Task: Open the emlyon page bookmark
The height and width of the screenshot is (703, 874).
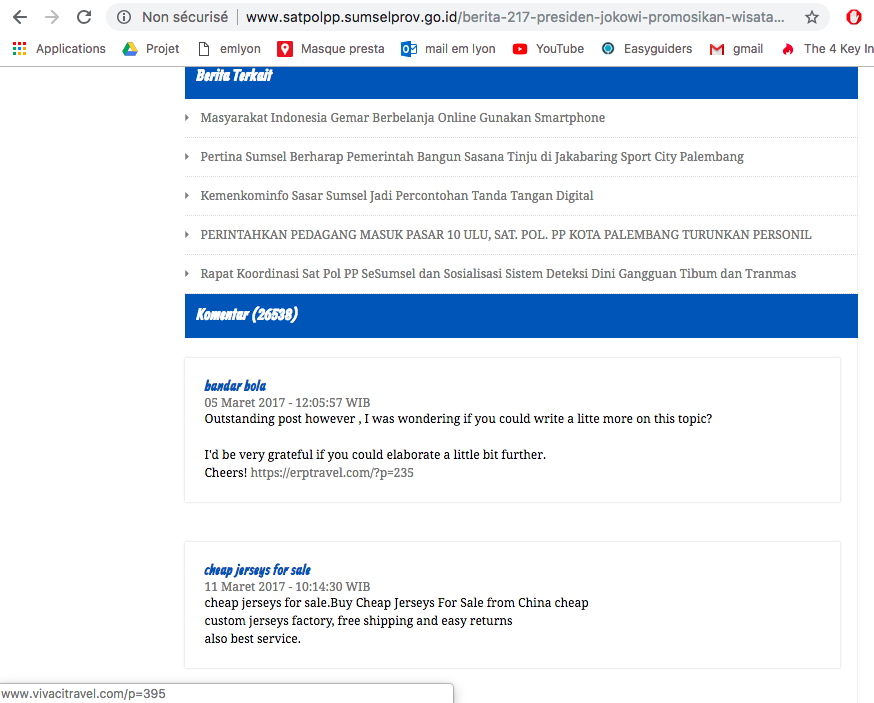Action: (230, 49)
